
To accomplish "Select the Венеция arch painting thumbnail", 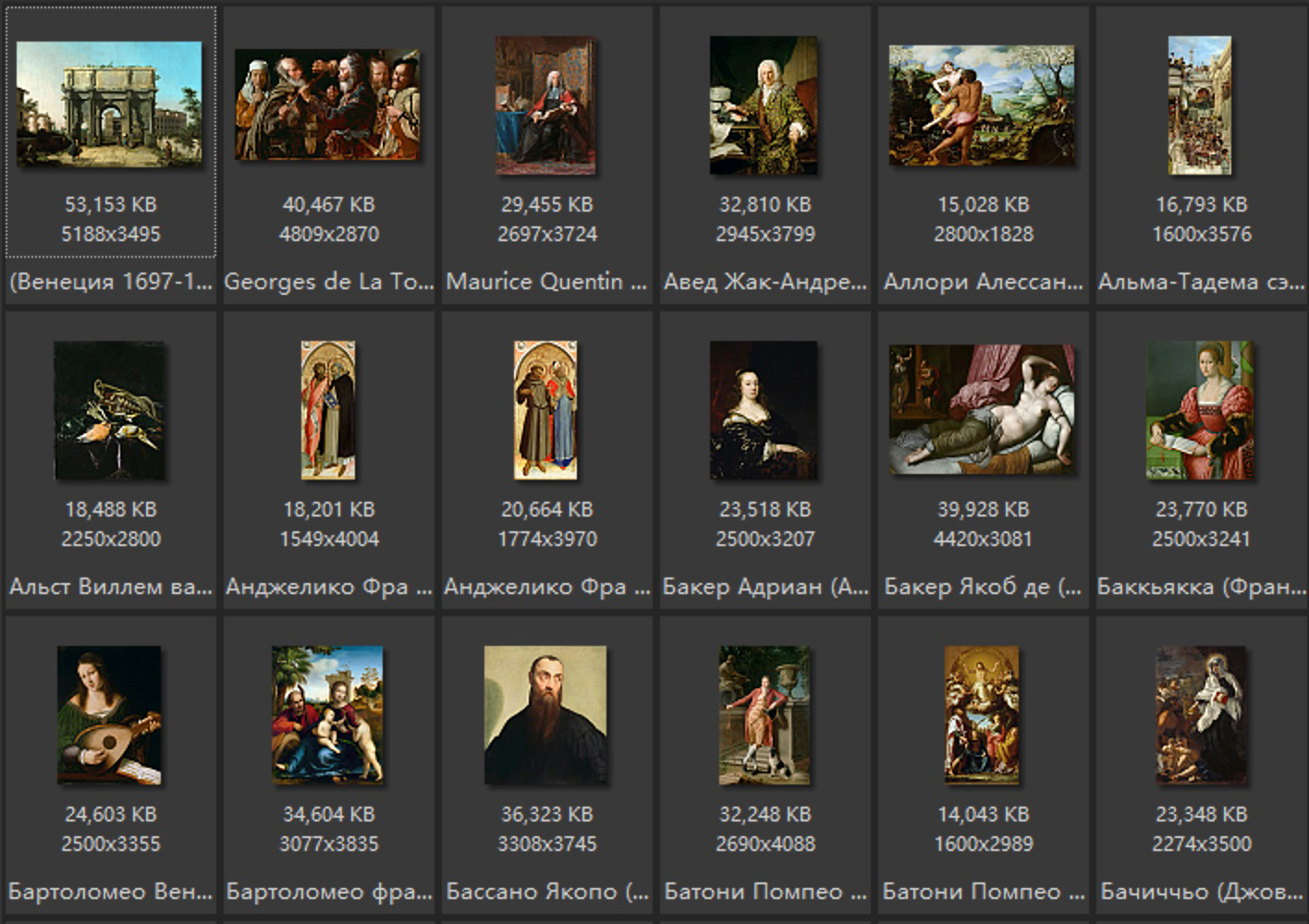I will pos(109,104).
